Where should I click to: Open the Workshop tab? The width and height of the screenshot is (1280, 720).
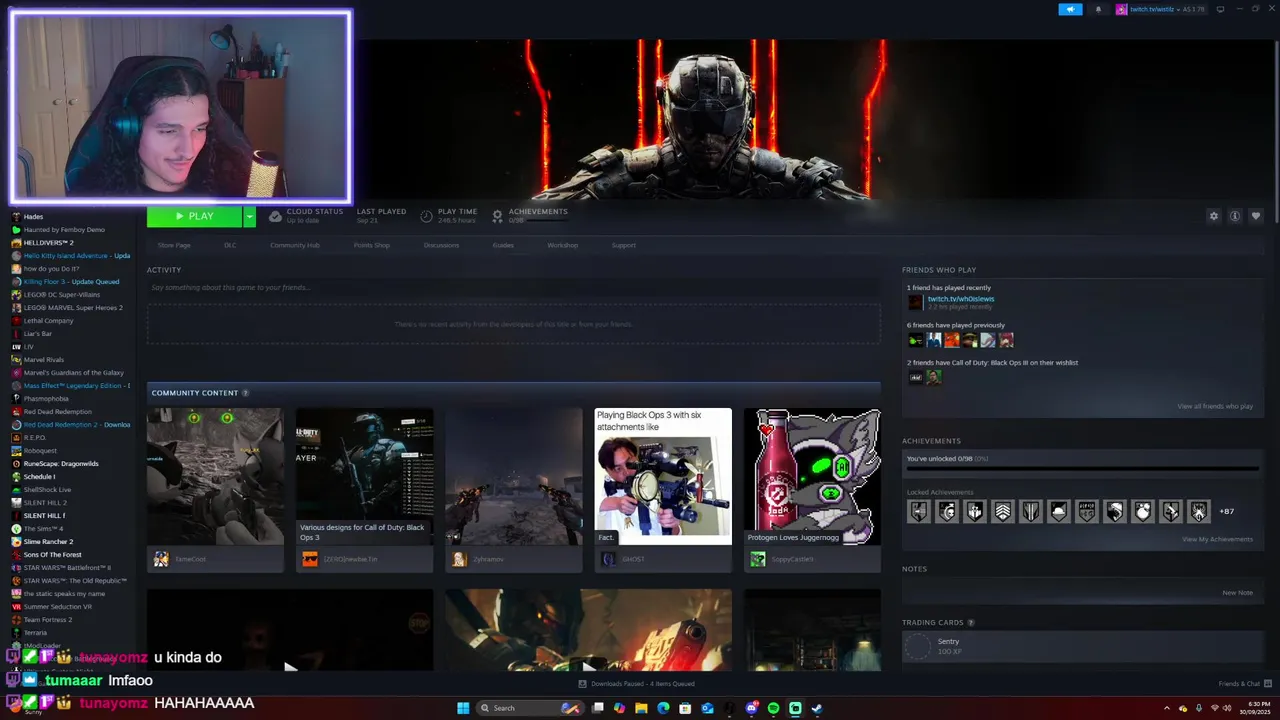click(562, 245)
